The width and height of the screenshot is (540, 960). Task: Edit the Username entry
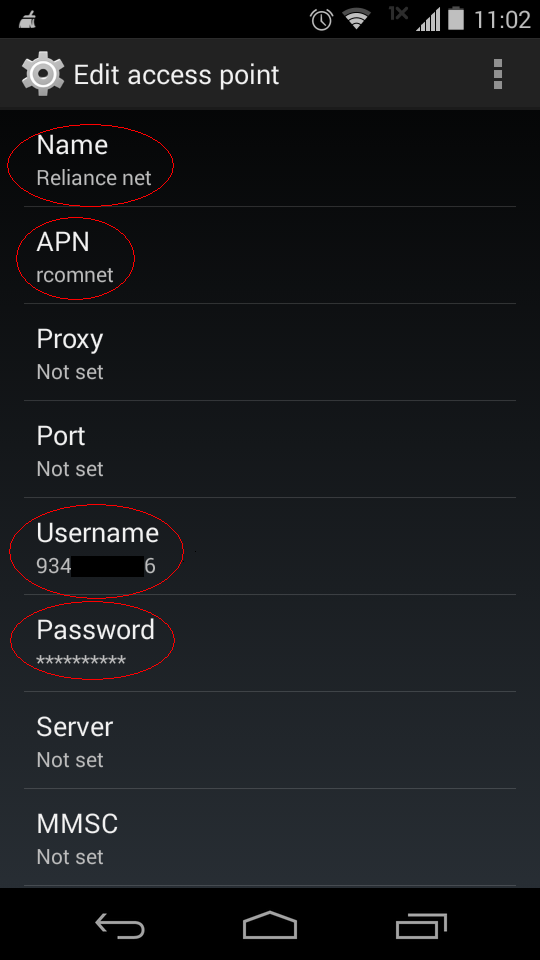pos(270,546)
